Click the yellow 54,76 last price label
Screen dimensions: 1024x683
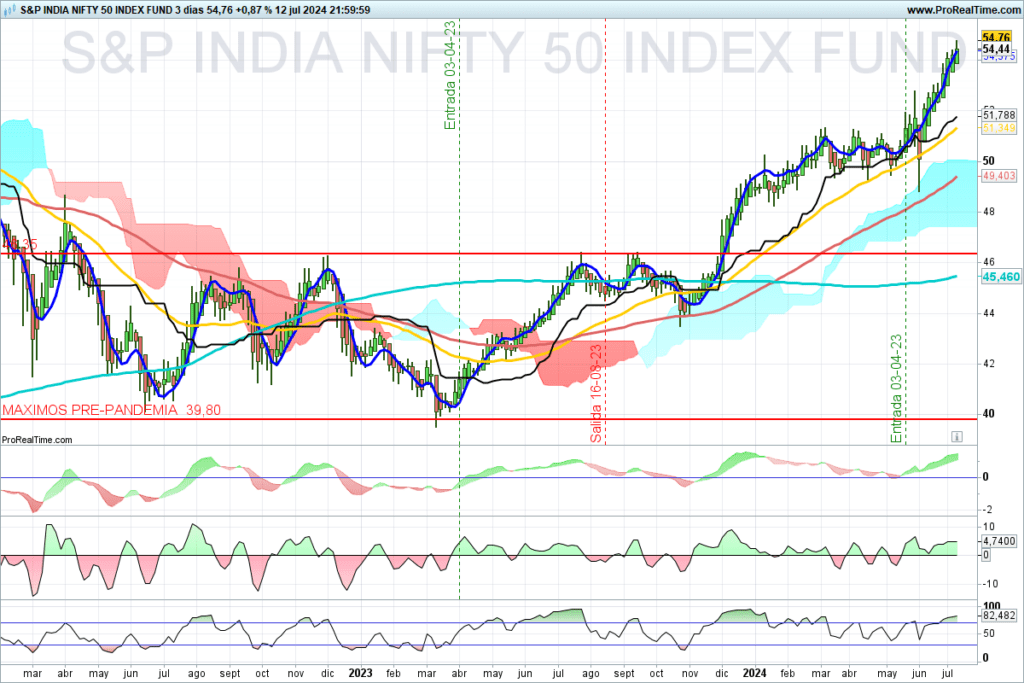tap(997, 38)
